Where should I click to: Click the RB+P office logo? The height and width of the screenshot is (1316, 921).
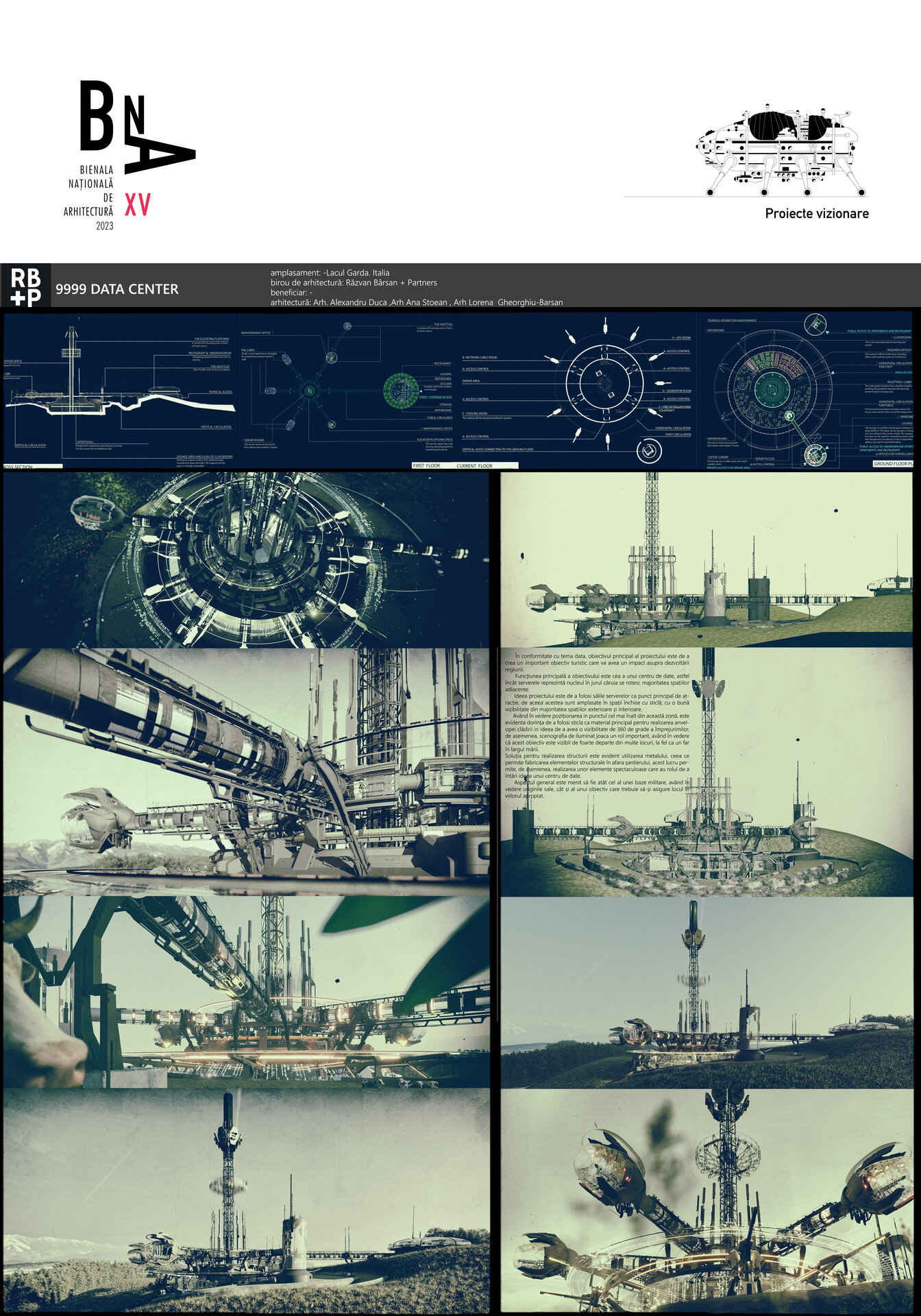pyautogui.click(x=26, y=286)
